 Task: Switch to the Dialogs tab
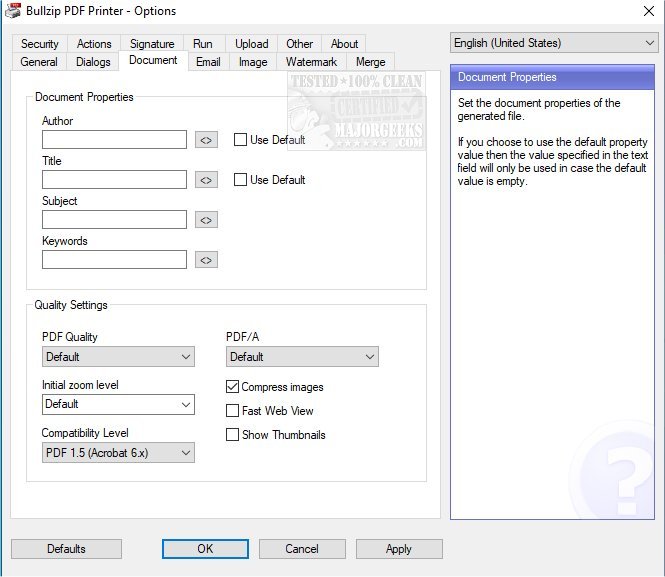tap(93, 62)
